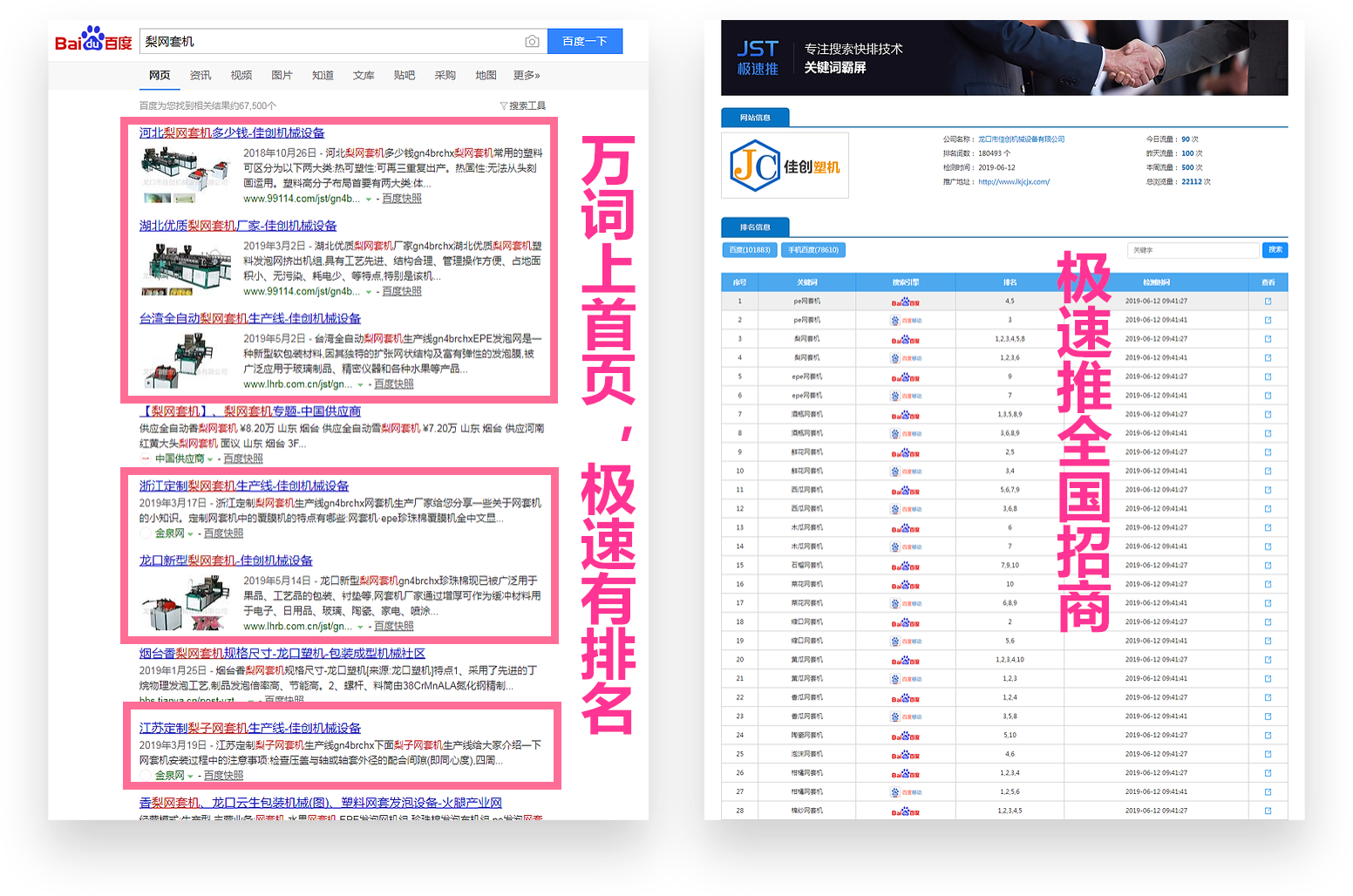This screenshot has width=1353, height=896.
Task: Click the 排名 column header
Action: click(1010, 282)
